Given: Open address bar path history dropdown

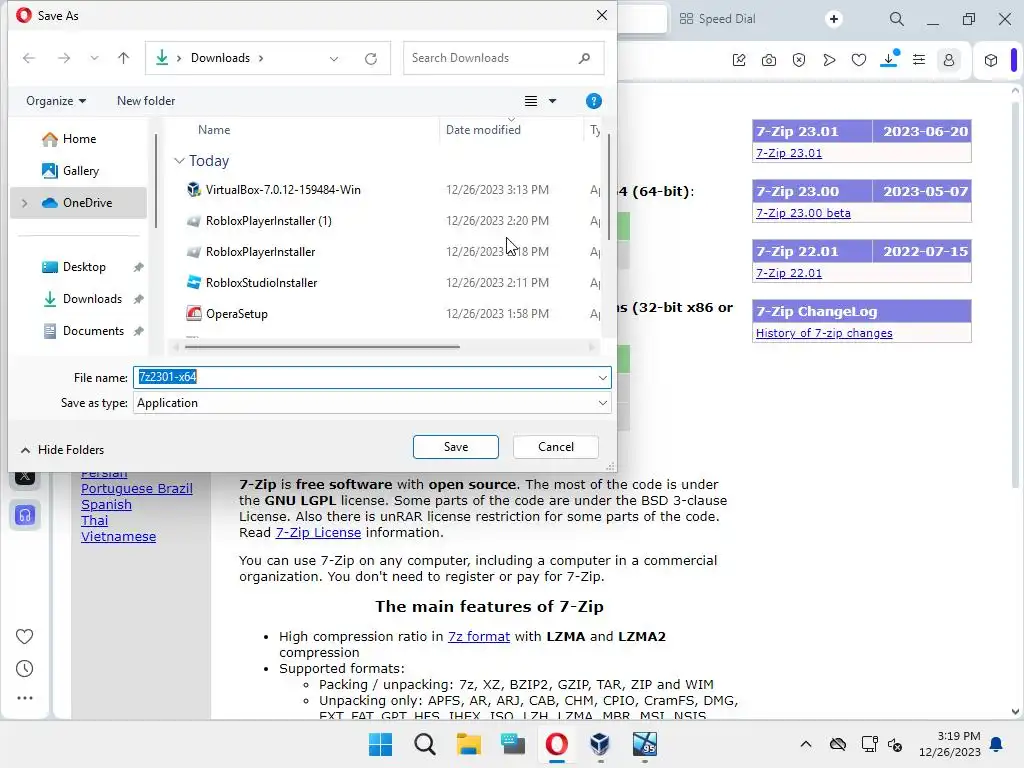Looking at the screenshot, I should click(x=334, y=59).
